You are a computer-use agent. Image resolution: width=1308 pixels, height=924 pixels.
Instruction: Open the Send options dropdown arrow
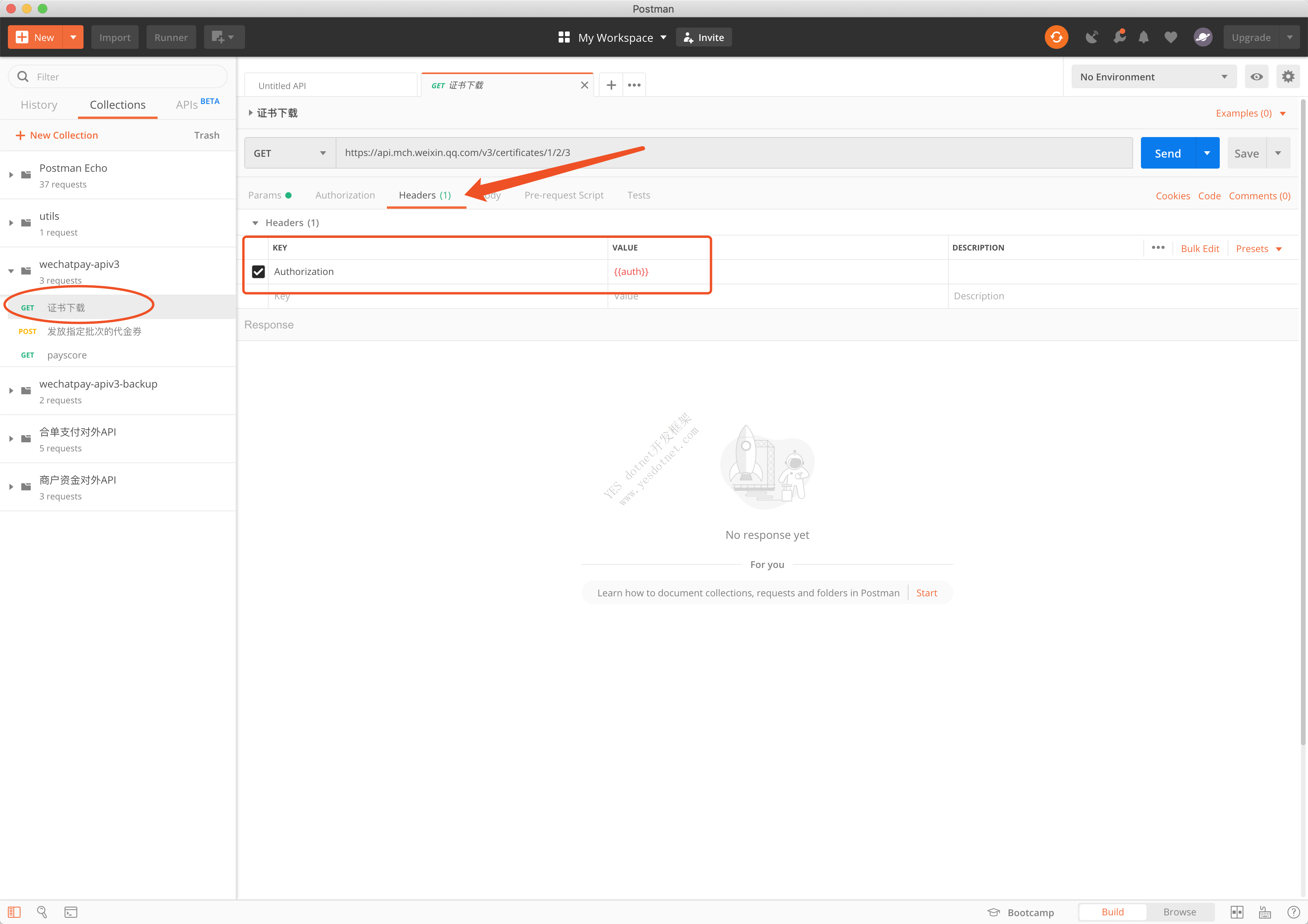[1207, 153]
